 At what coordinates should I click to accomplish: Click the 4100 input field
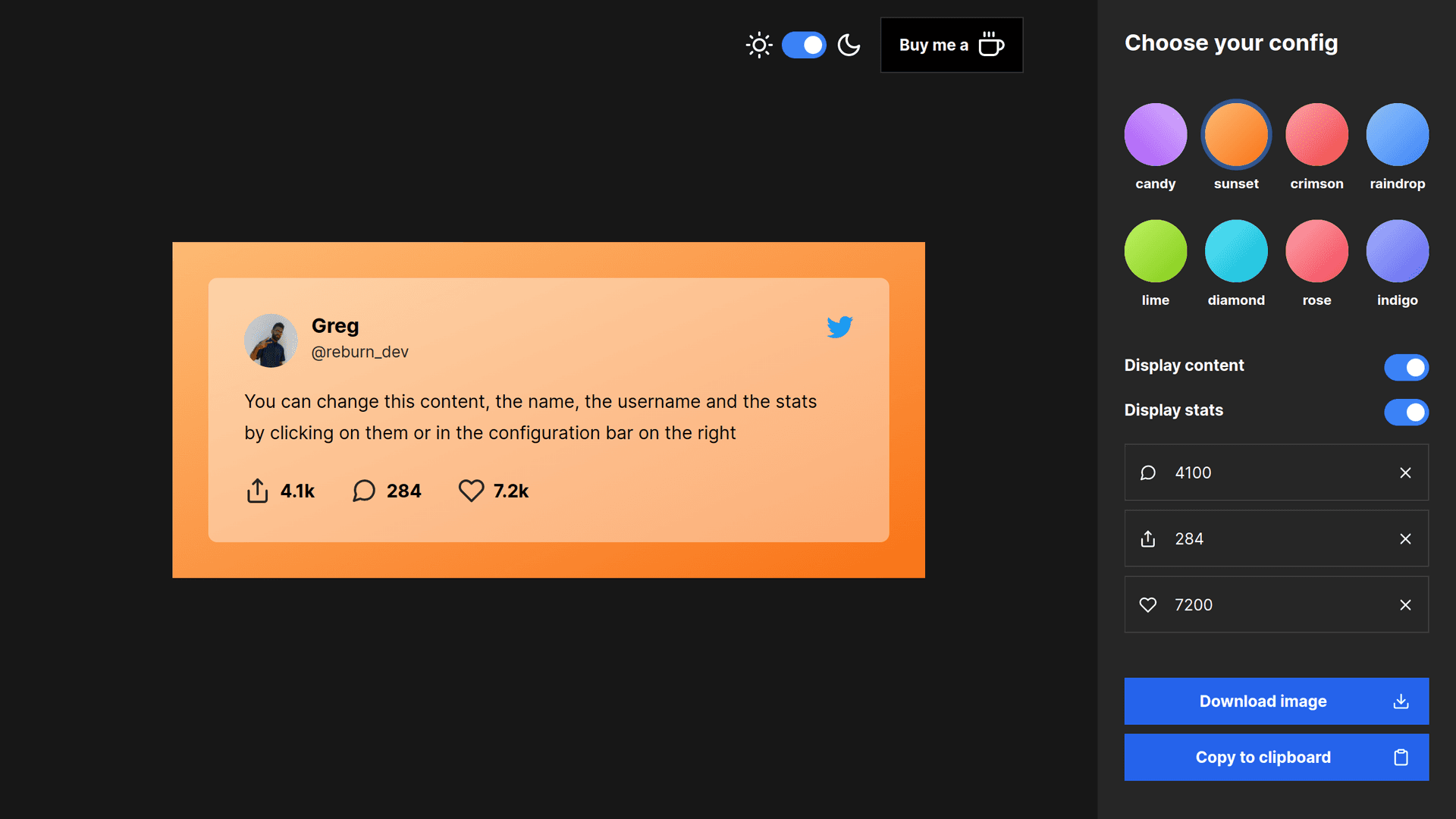tap(1276, 472)
